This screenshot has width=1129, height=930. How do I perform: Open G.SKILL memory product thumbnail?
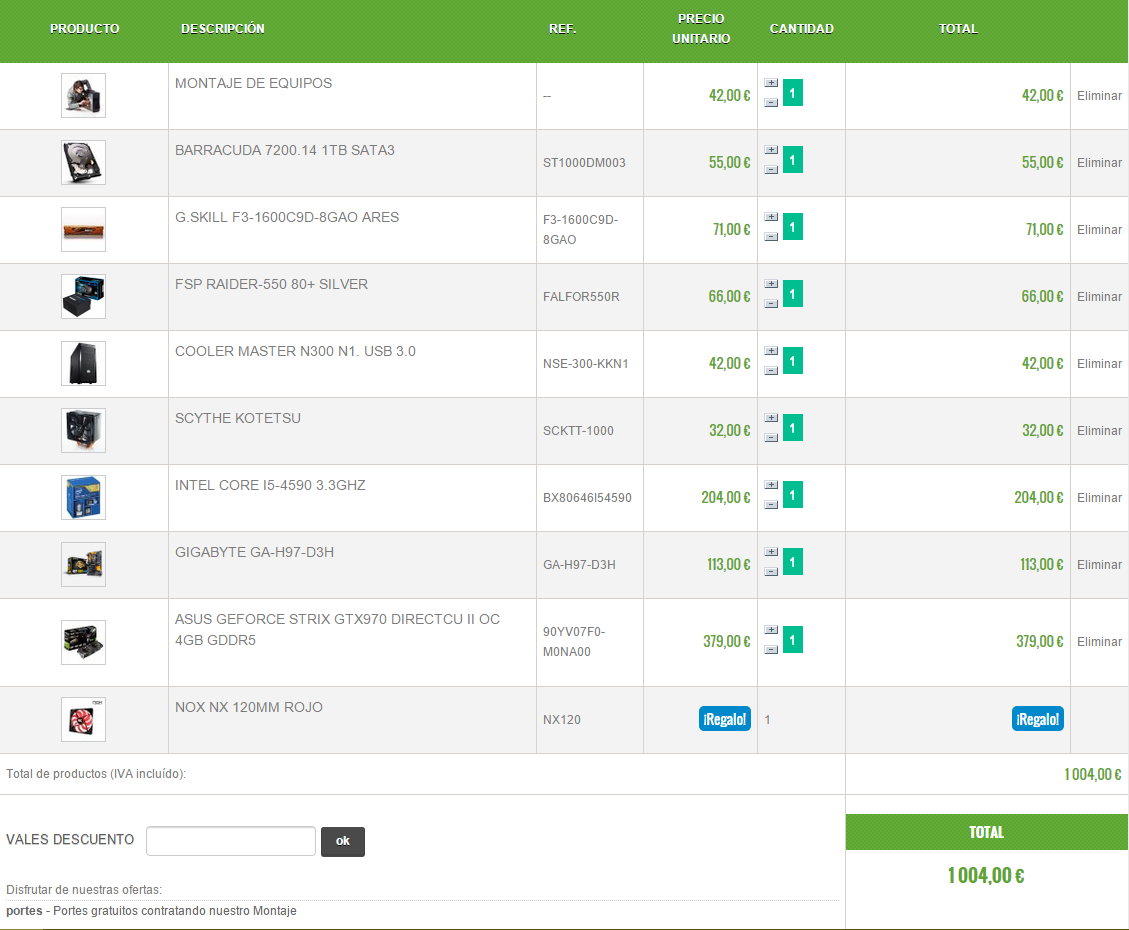[84, 229]
